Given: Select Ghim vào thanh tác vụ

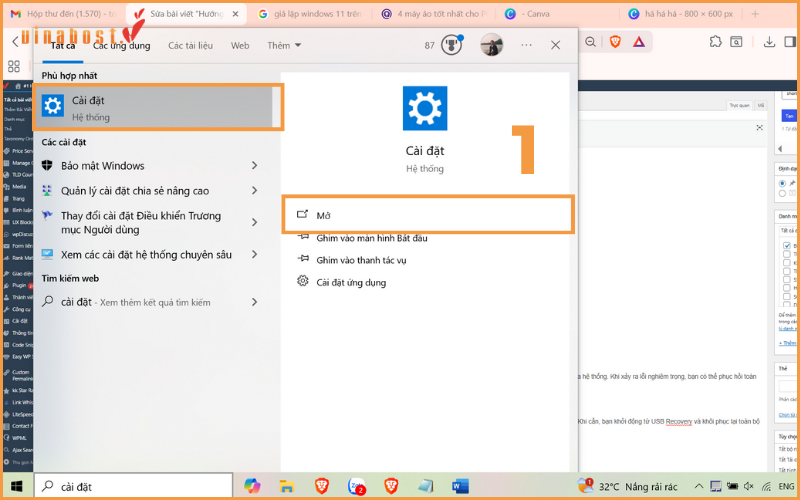Looking at the screenshot, I should pyautogui.click(x=360, y=260).
